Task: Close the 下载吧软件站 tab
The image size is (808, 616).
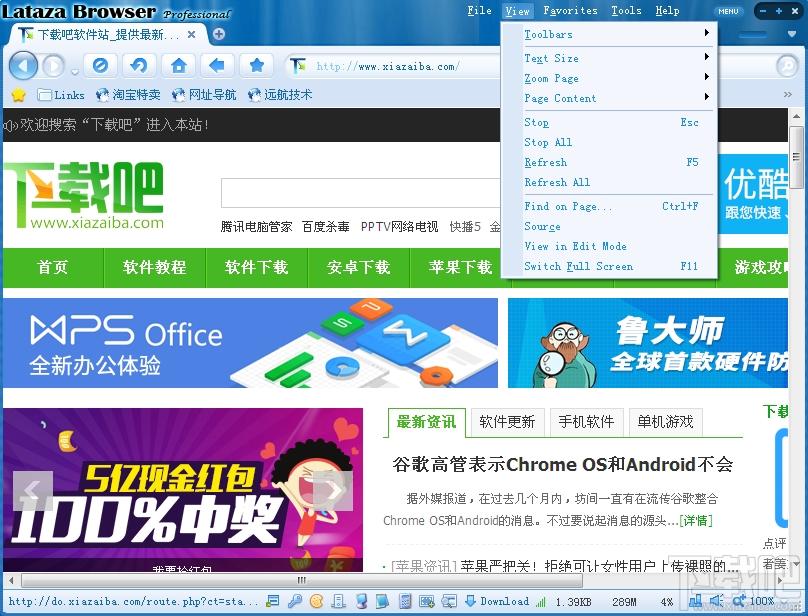Action: (191, 35)
